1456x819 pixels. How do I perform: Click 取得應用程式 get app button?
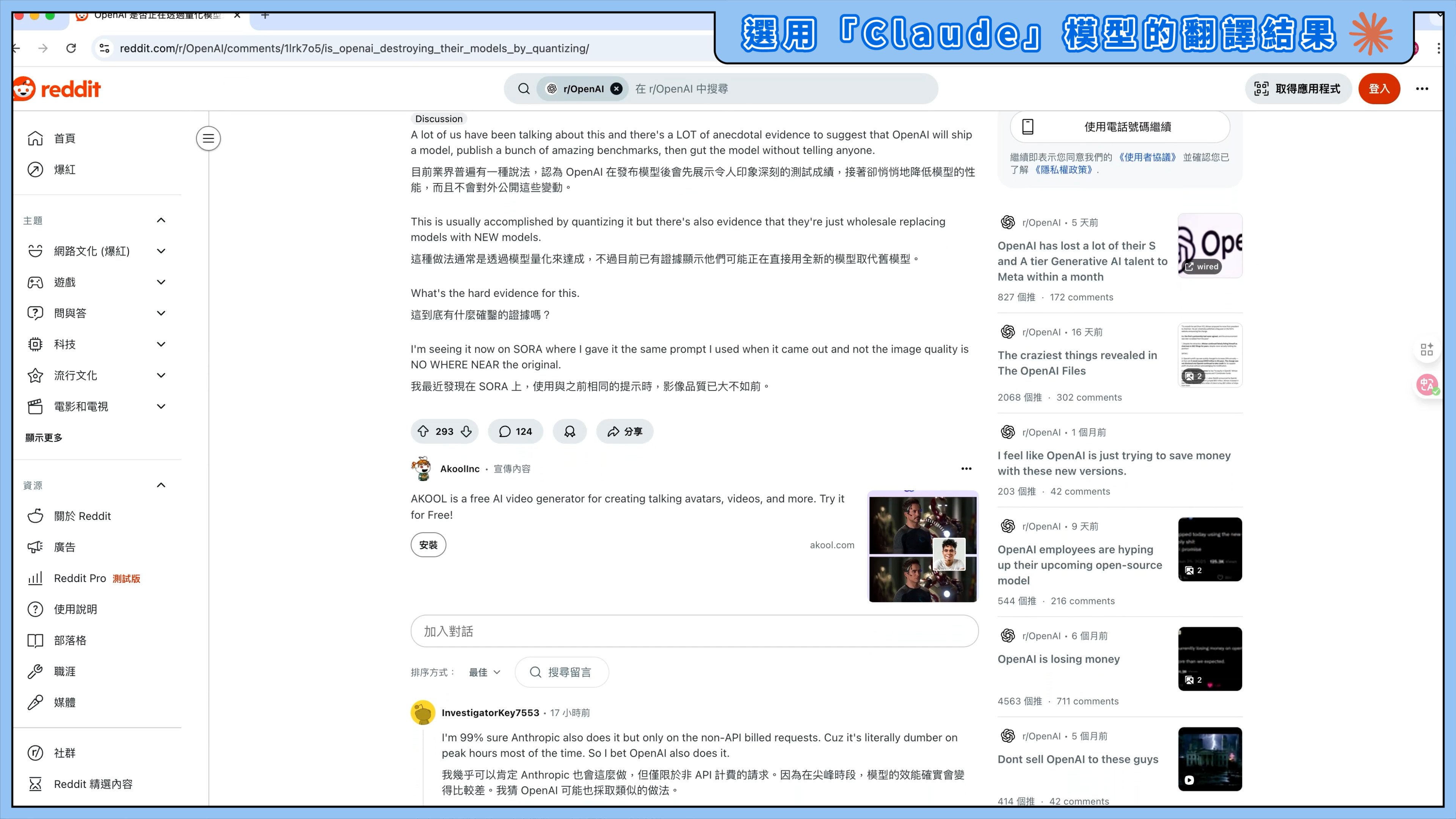pos(1298,89)
